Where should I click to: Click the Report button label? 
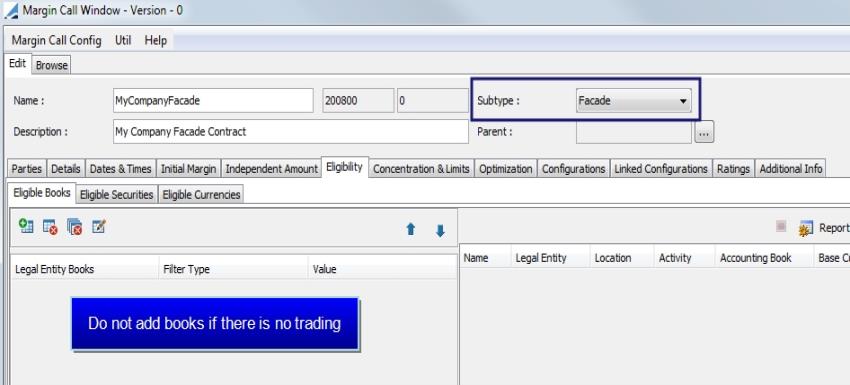pos(834,228)
